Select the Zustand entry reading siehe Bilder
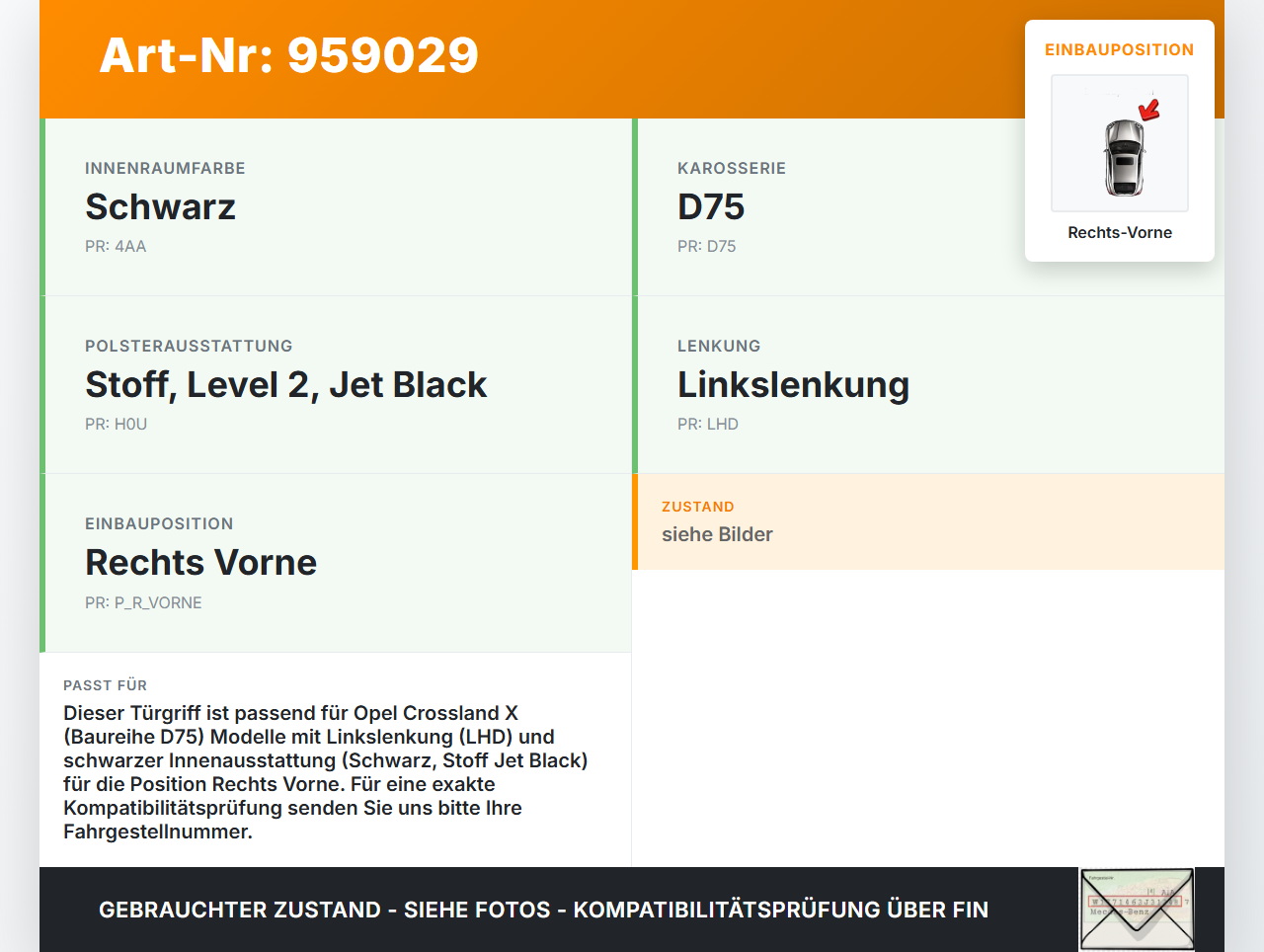 pyautogui.click(x=717, y=534)
